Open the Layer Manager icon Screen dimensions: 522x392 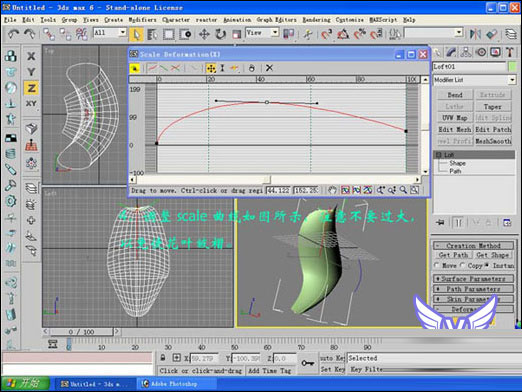(511, 34)
